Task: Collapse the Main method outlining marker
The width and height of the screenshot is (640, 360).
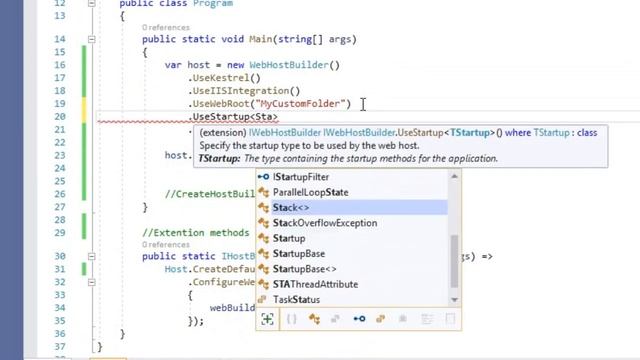Action: pyautogui.click(x=91, y=39)
